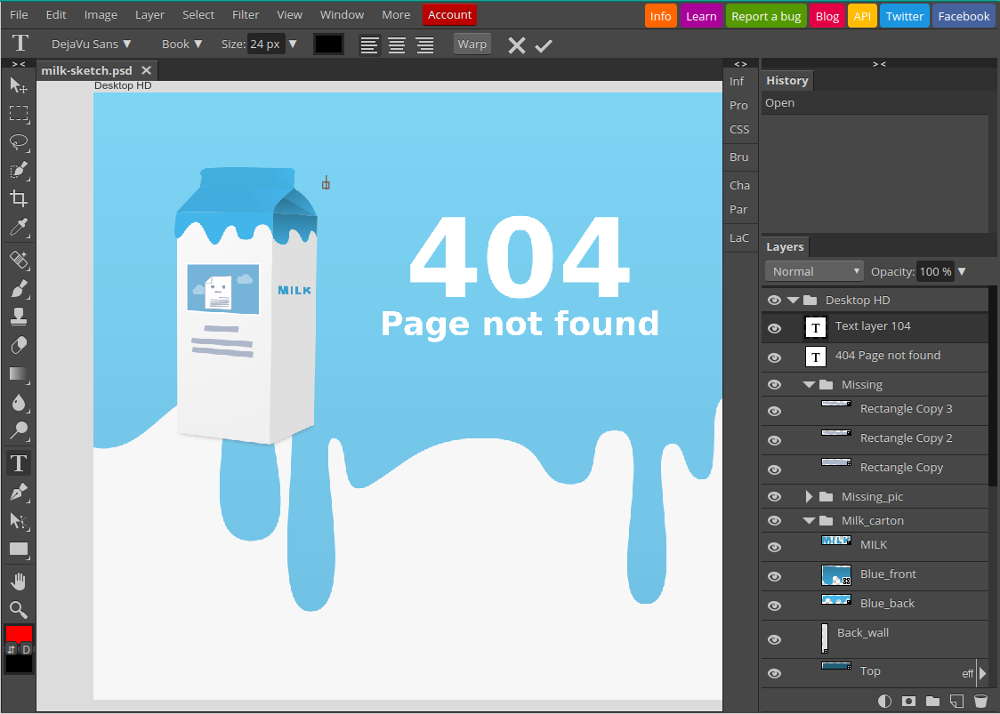Open the Filter menu
This screenshot has width=1000, height=714.
point(246,15)
